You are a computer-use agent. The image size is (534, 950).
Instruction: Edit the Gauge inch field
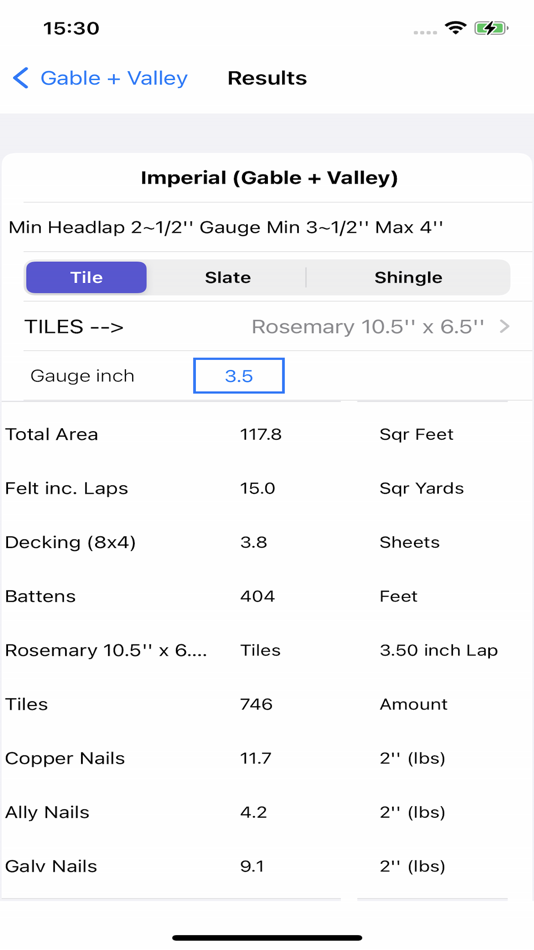[239, 376]
